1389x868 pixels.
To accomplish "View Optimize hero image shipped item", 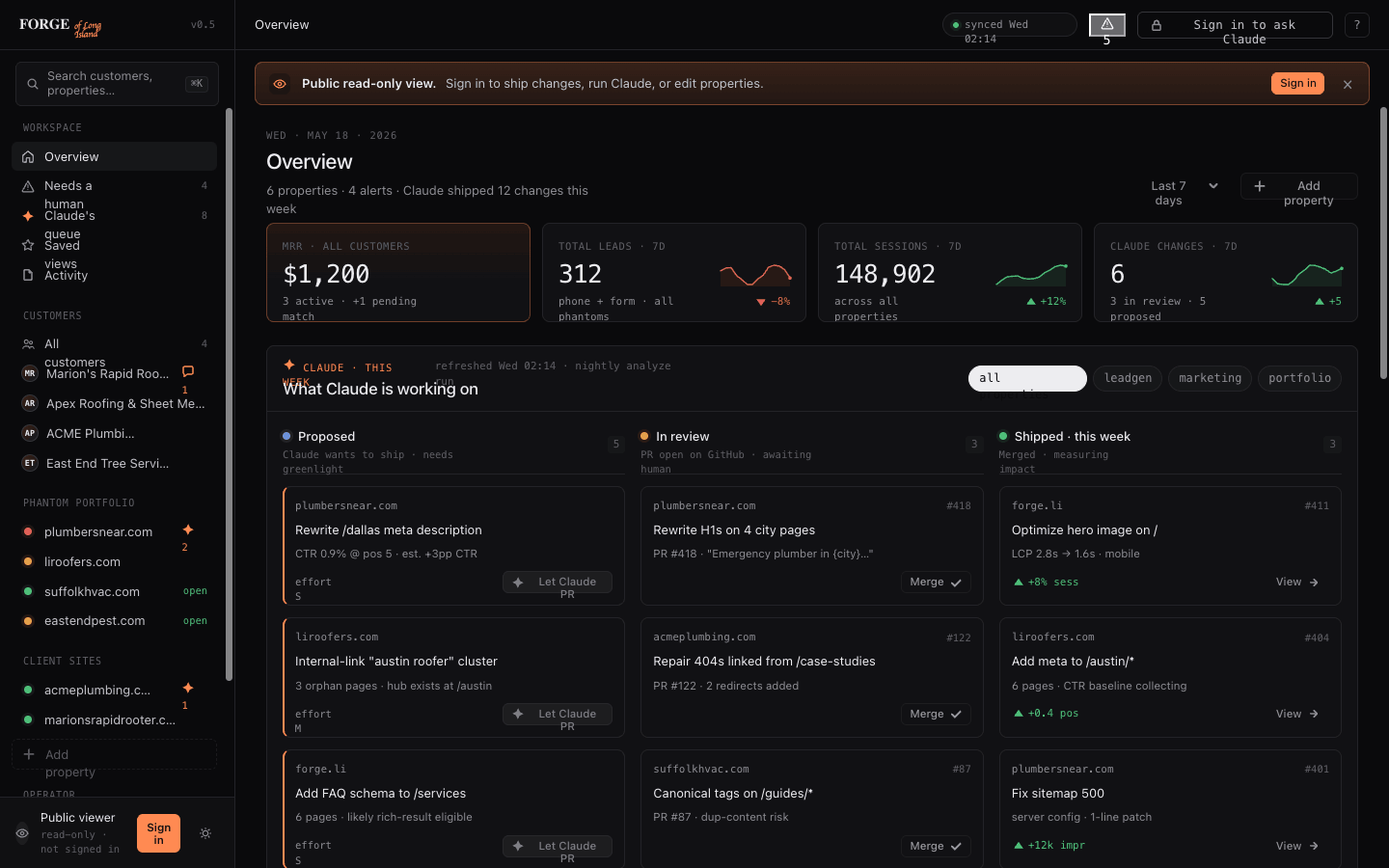I will click(1297, 583).
